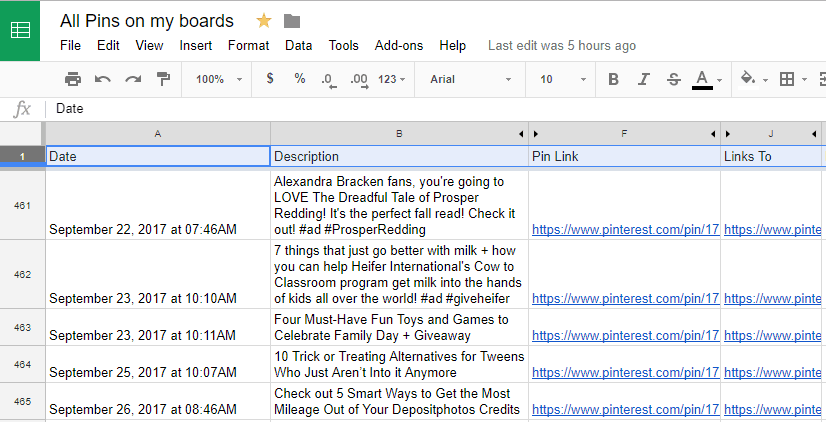Expand hidden columns before column F
Viewport: 826px width, 422px height.
click(536, 134)
